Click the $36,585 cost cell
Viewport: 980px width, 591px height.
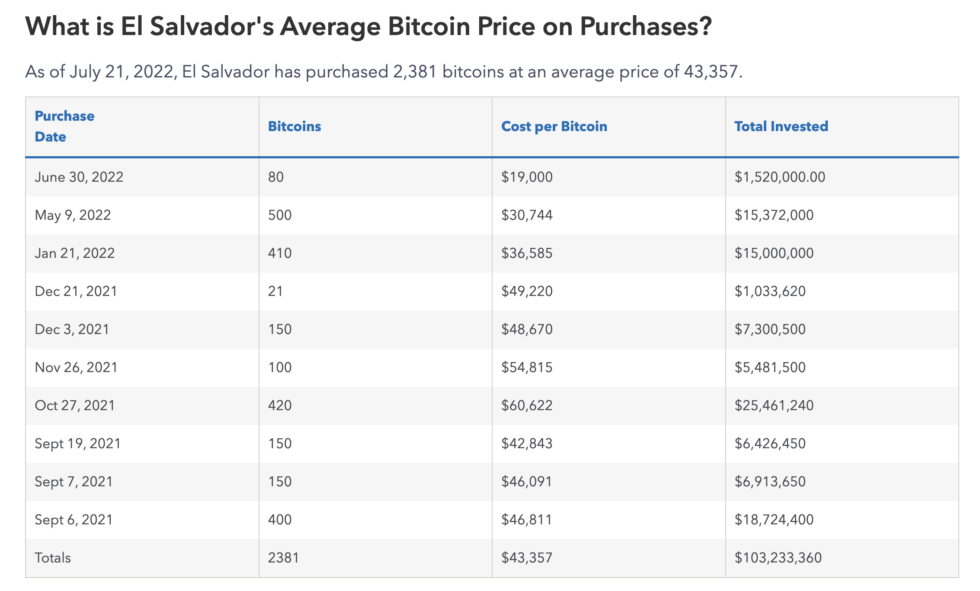tap(526, 253)
